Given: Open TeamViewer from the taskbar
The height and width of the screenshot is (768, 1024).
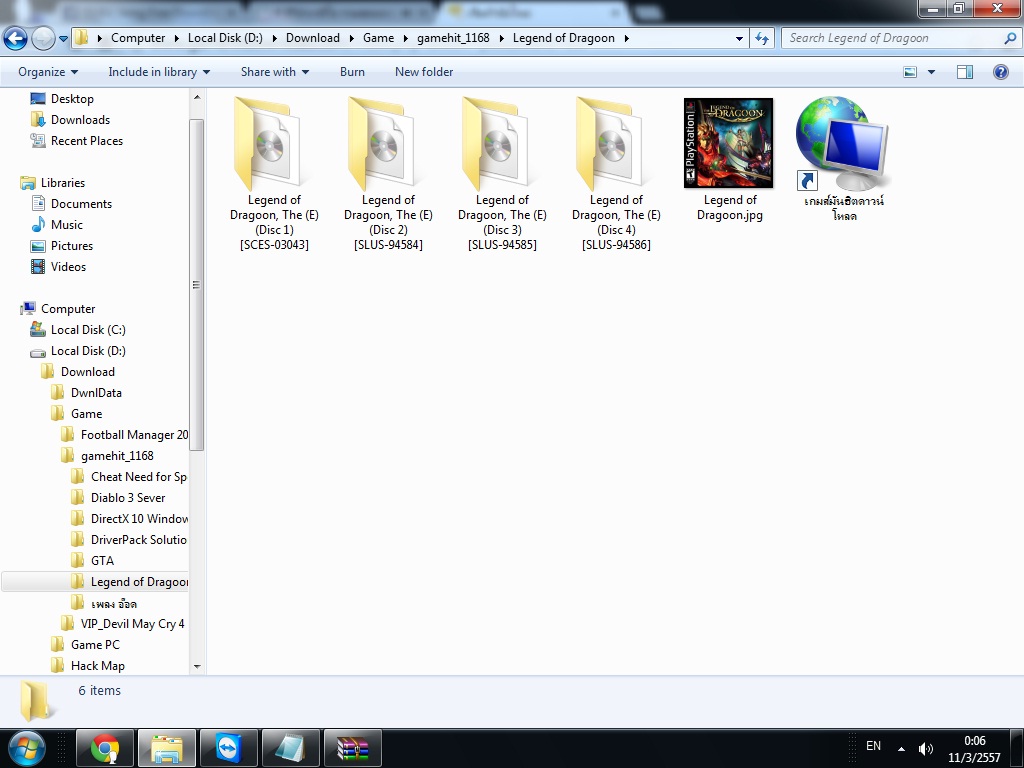Looking at the screenshot, I should 229,748.
